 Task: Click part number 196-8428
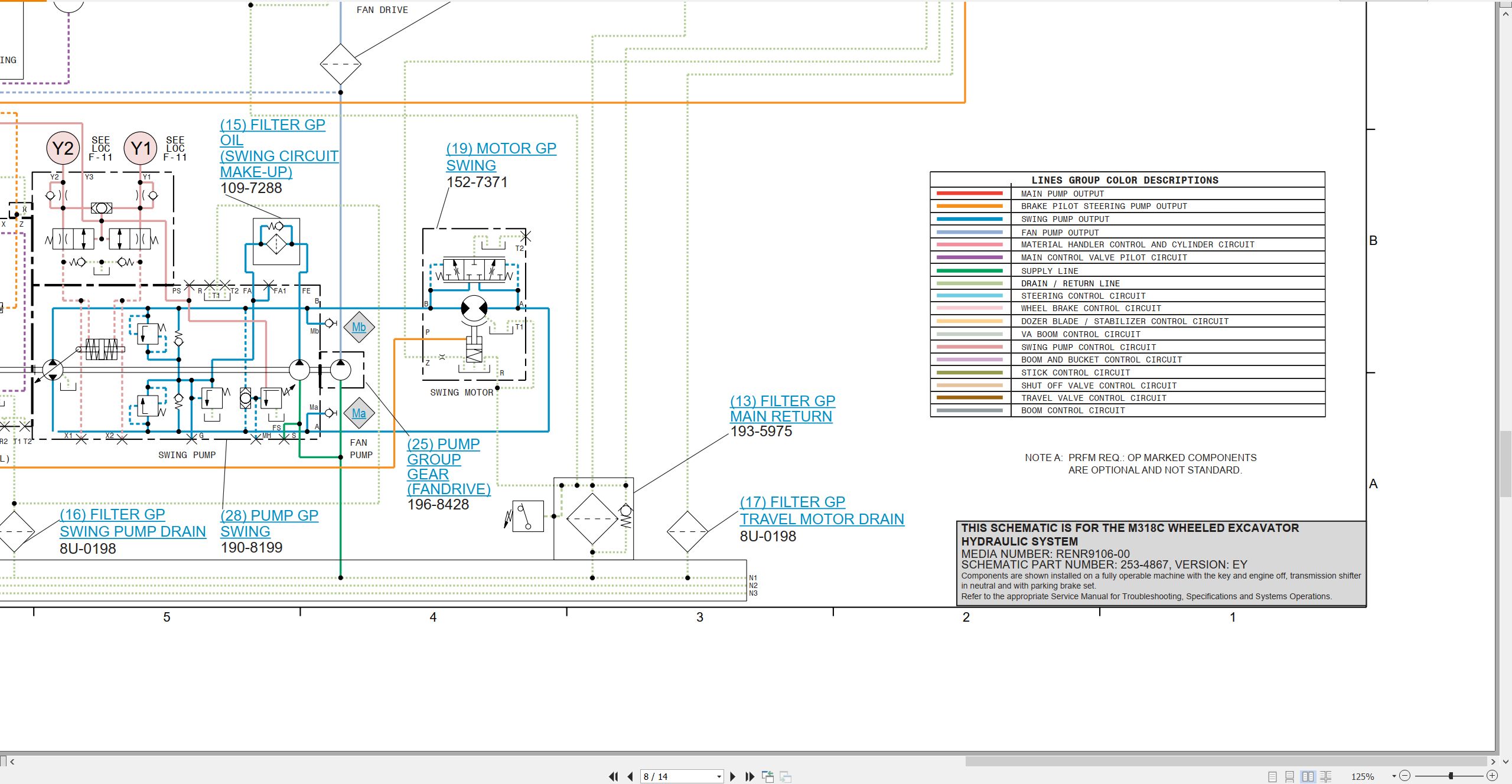pos(438,505)
